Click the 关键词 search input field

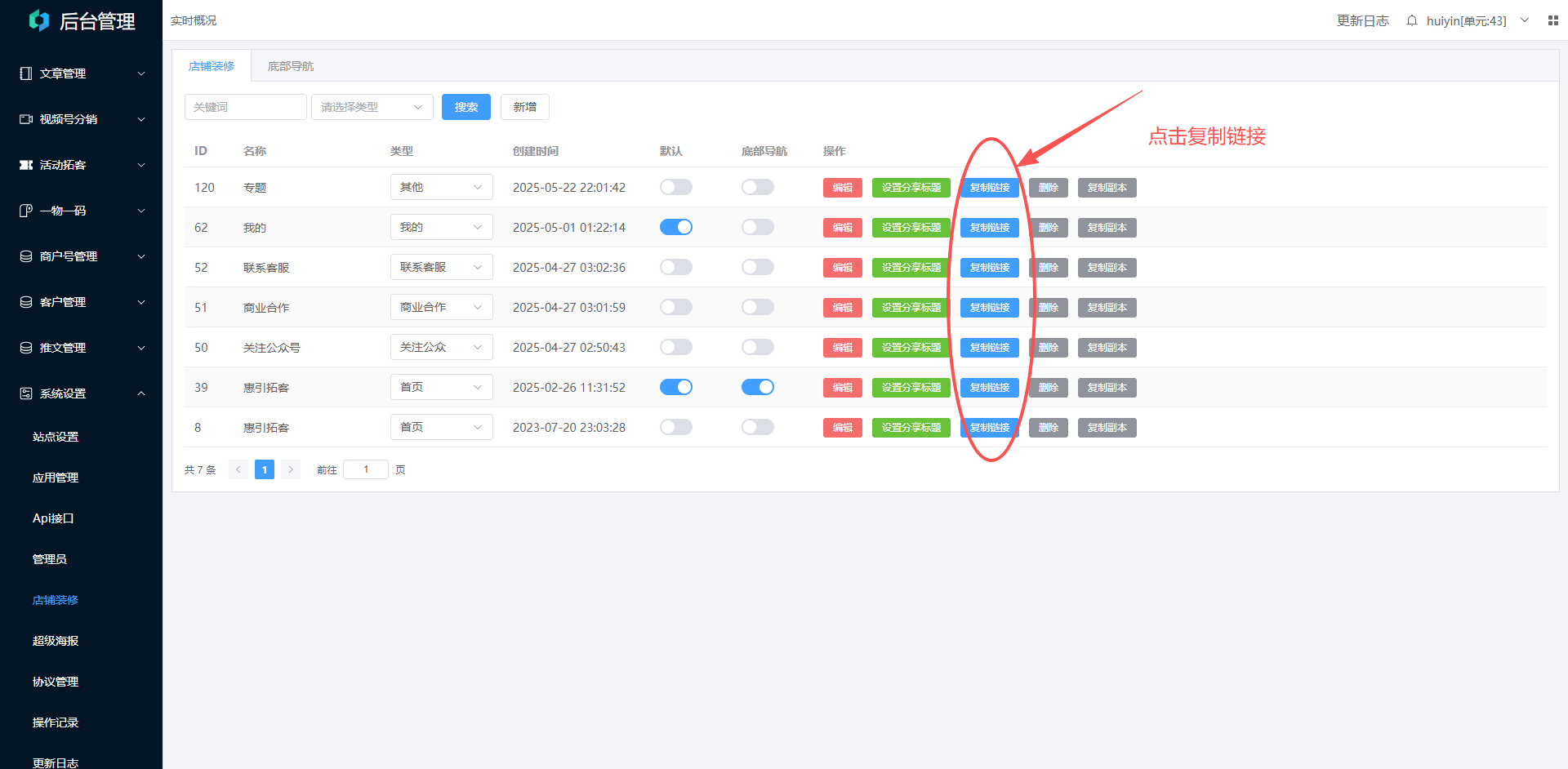(245, 107)
